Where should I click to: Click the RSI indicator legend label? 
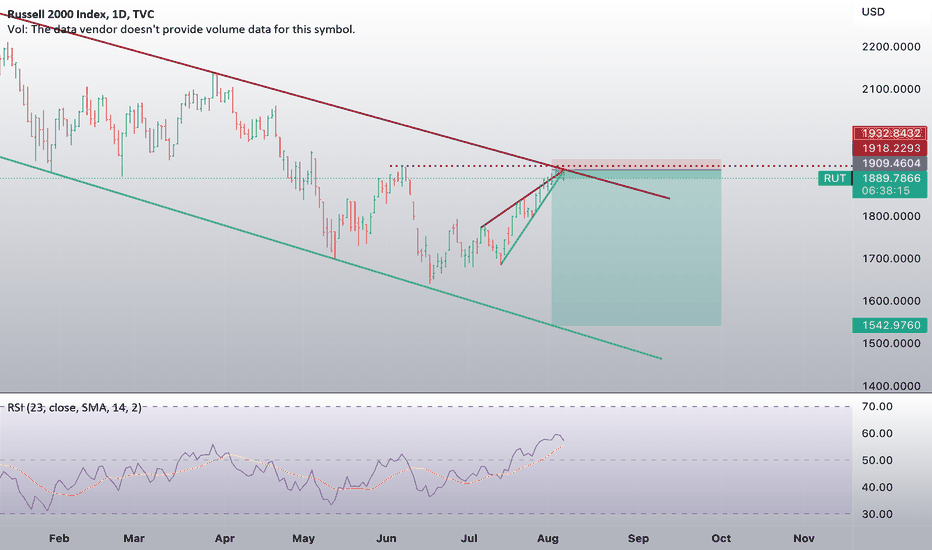[74, 407]
